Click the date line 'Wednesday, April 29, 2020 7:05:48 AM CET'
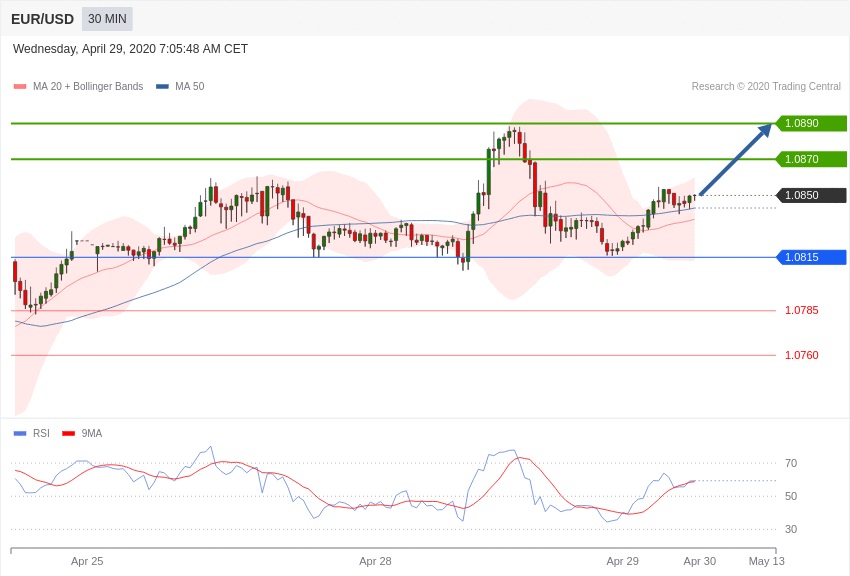 click(130, 49)
